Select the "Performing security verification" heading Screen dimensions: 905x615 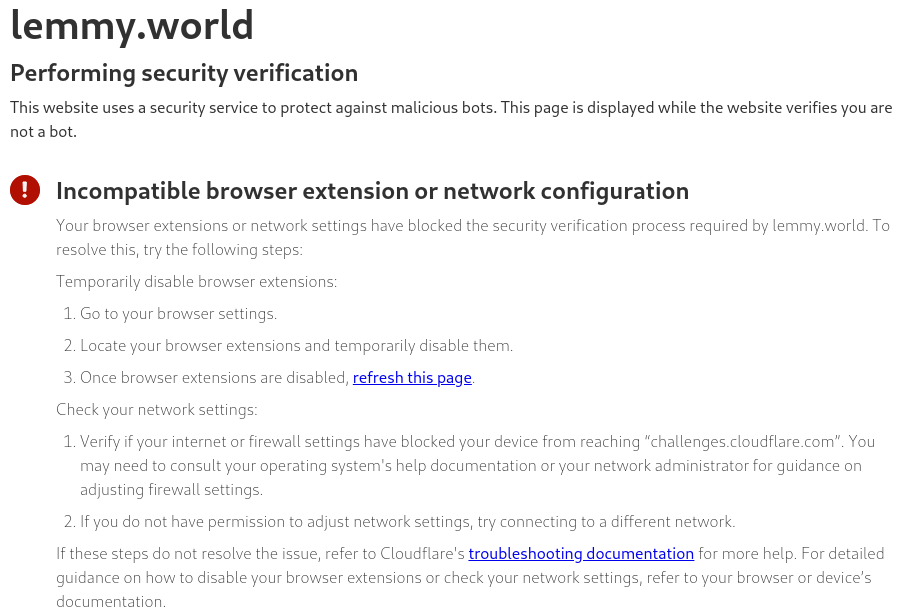[184, 73]
